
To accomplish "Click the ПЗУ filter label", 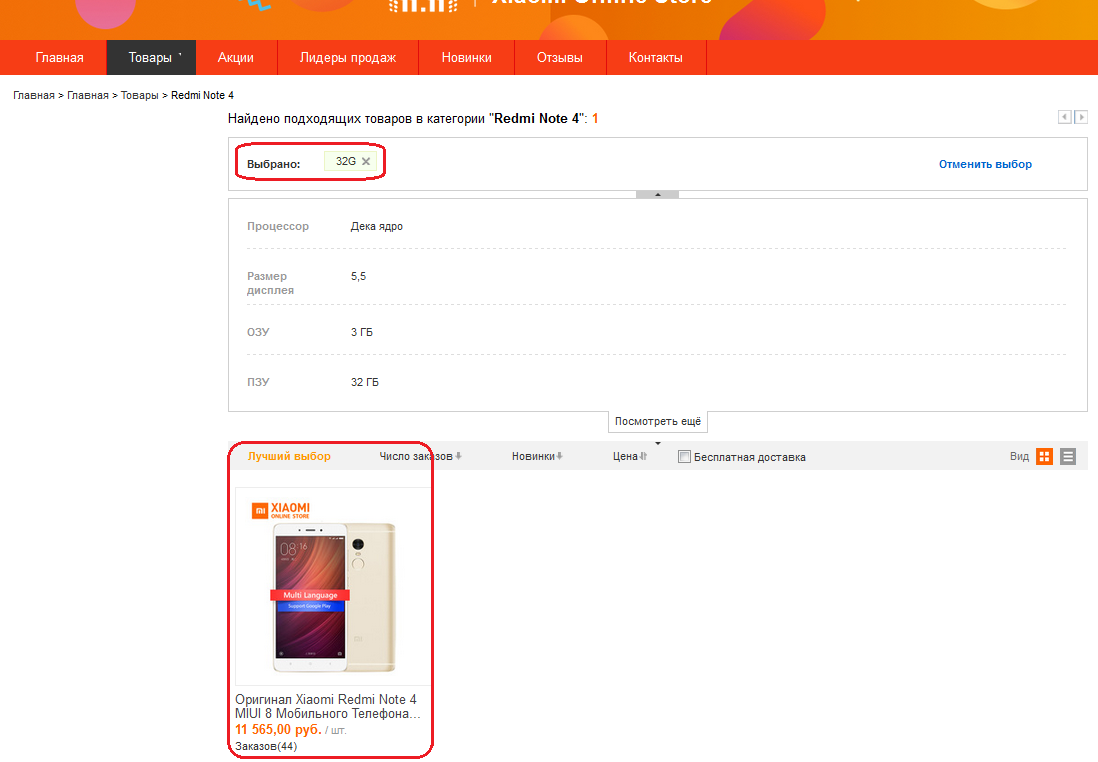I will click(258, 382).
